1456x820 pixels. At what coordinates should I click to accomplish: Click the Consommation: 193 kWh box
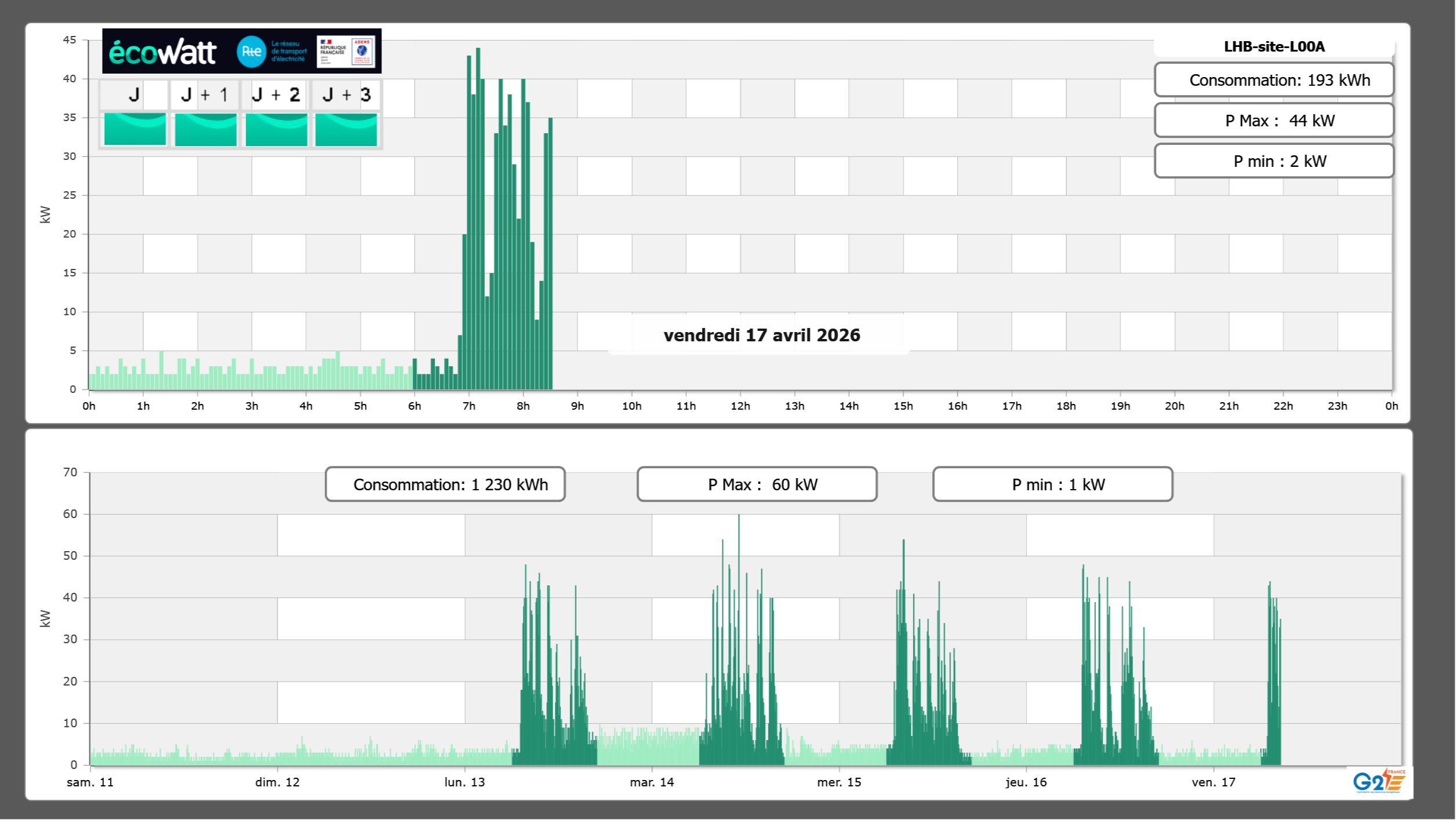(x=1273, y=80)
